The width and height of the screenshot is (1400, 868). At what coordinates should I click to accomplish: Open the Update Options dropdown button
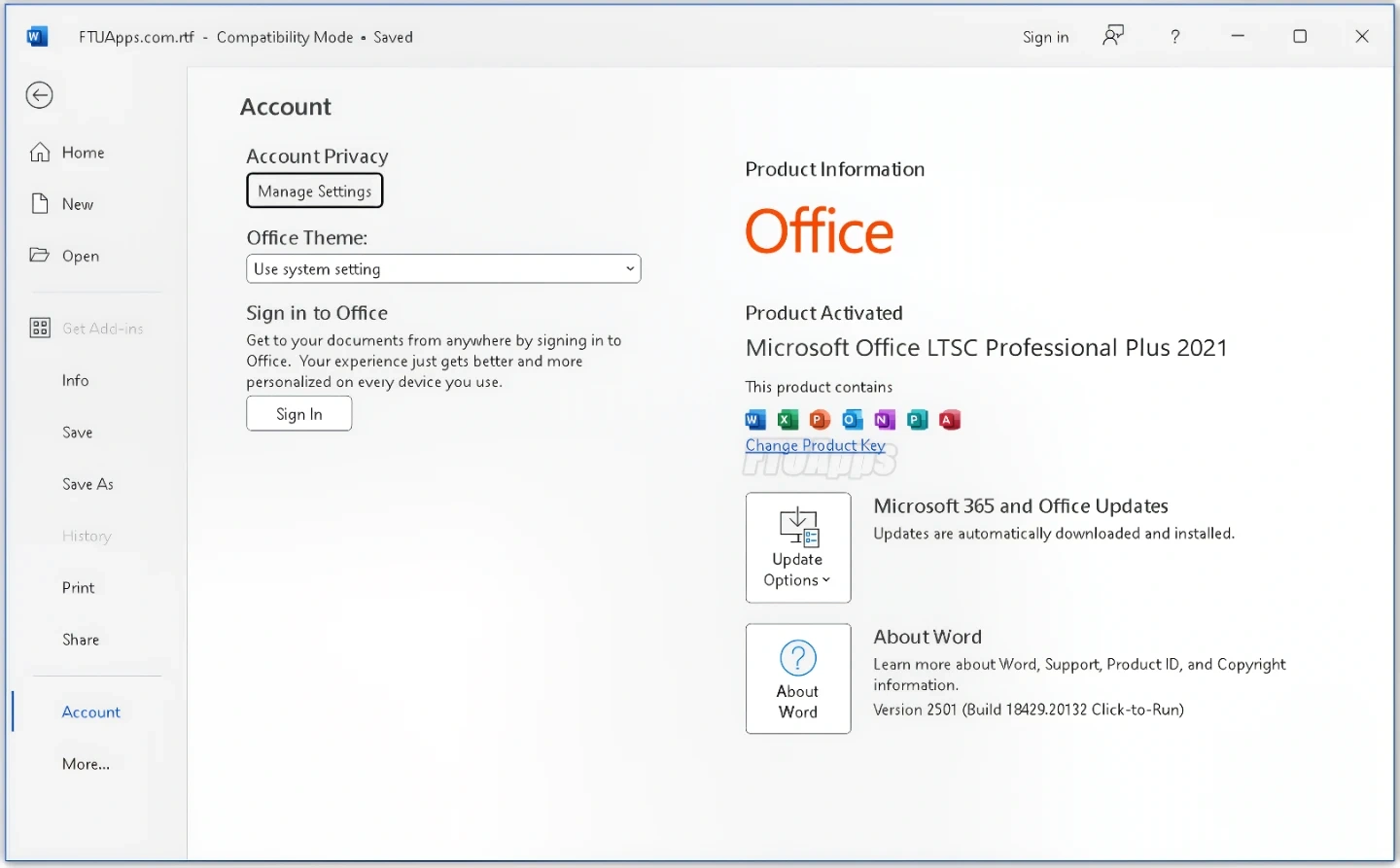[798, 548]
